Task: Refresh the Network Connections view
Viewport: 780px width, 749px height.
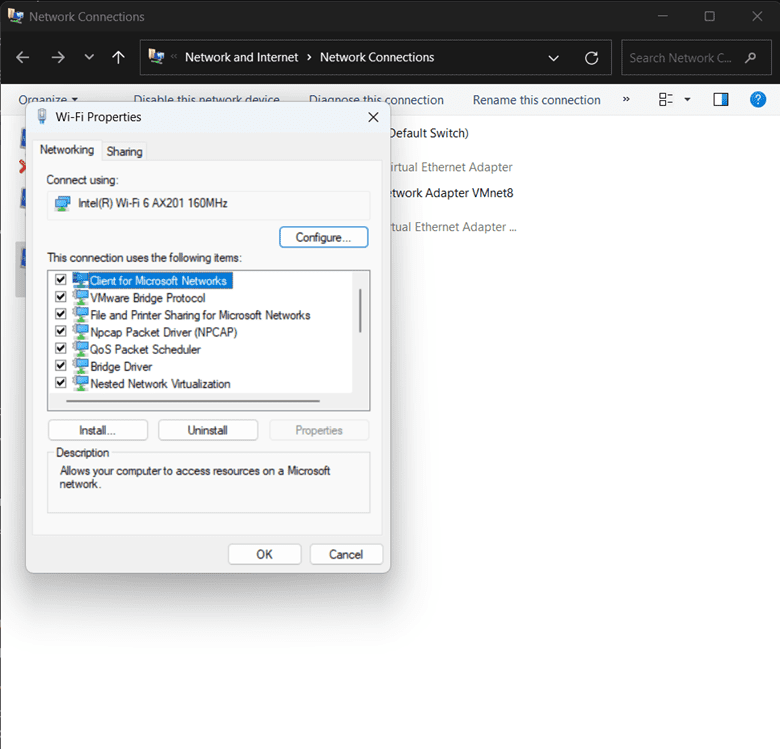Action: (x=591, y=58)
